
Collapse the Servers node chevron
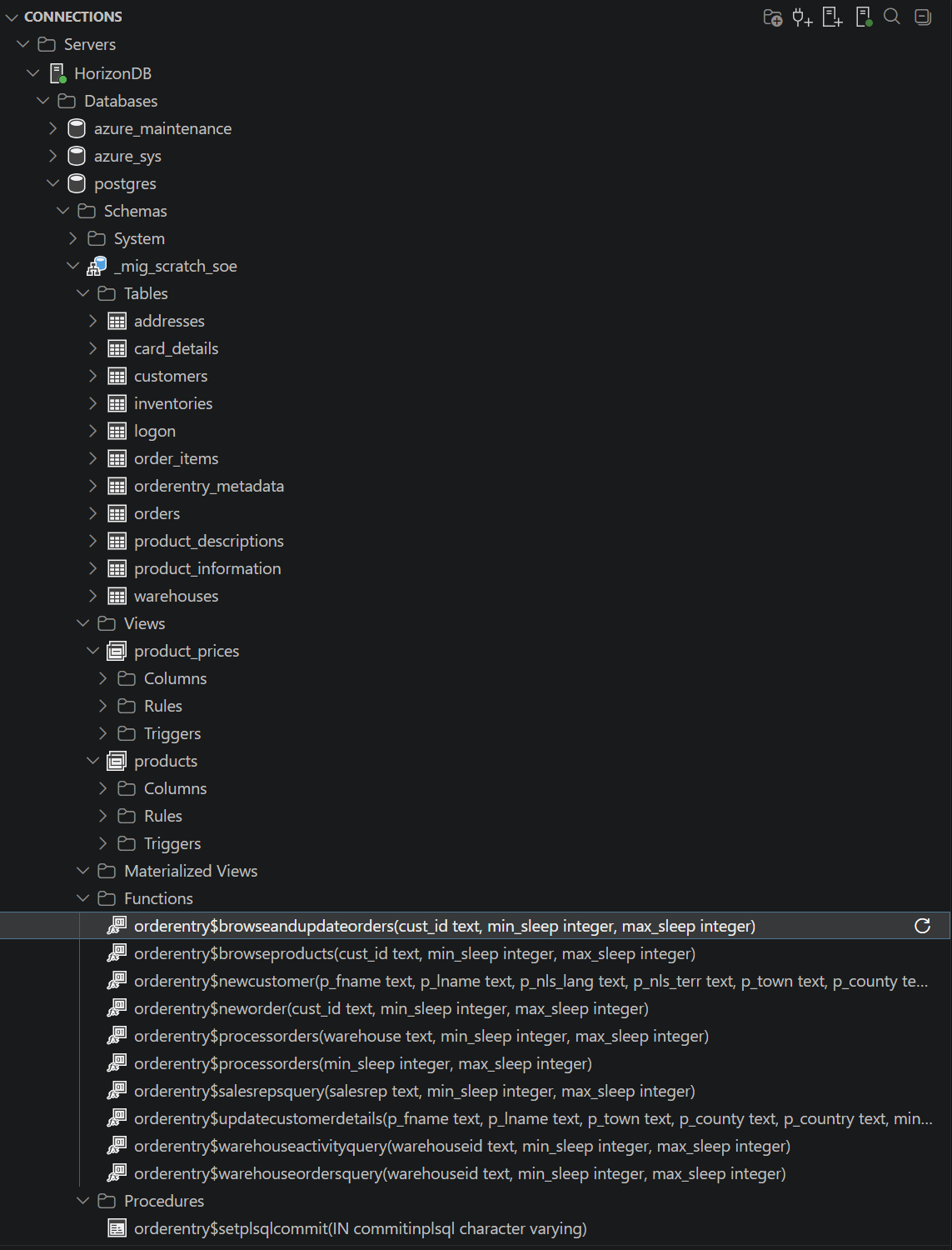(x=22, y=44)
